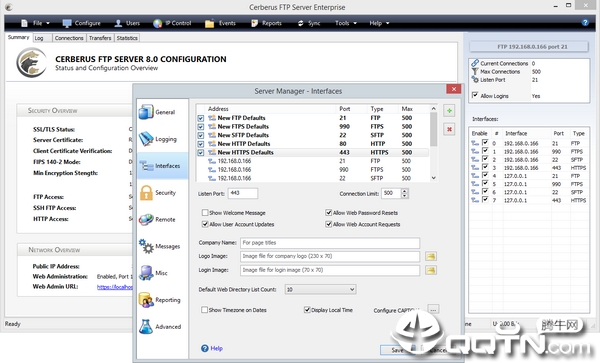
Task: Enable Show Welcome Message checkbox
Action: coord(205,213)
